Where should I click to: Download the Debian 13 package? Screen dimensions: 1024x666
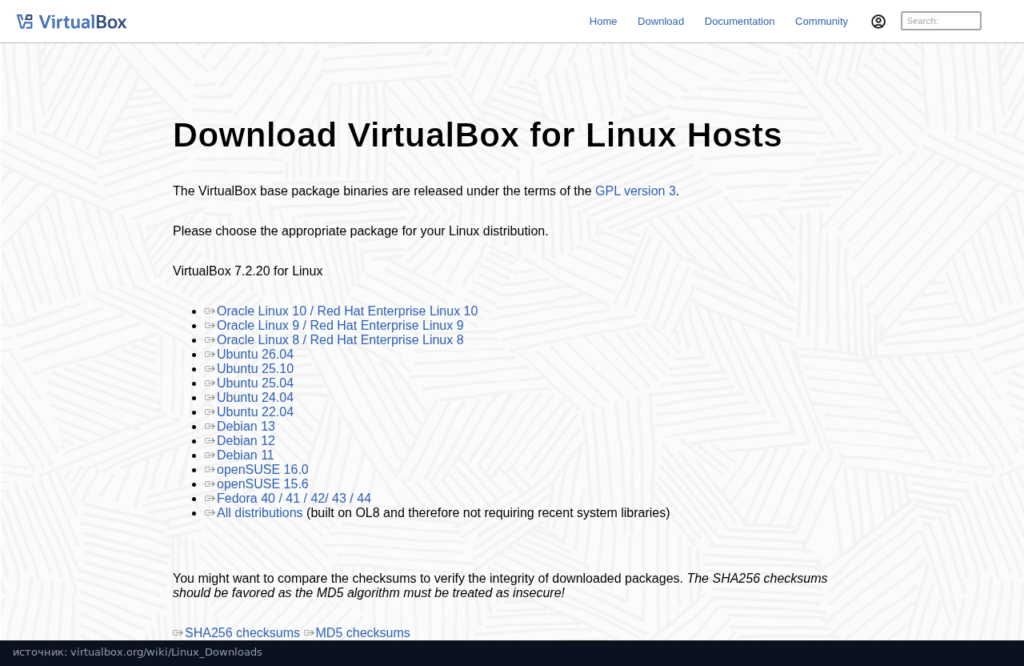246,426
